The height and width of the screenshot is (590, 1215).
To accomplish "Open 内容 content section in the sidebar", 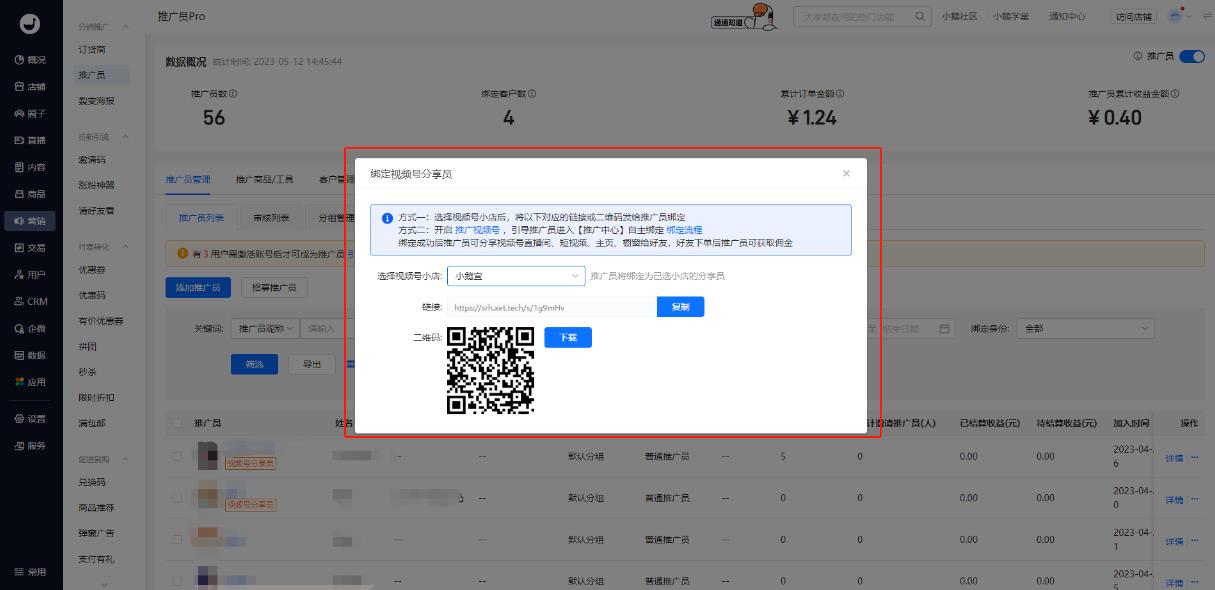I will pos(30,167).
